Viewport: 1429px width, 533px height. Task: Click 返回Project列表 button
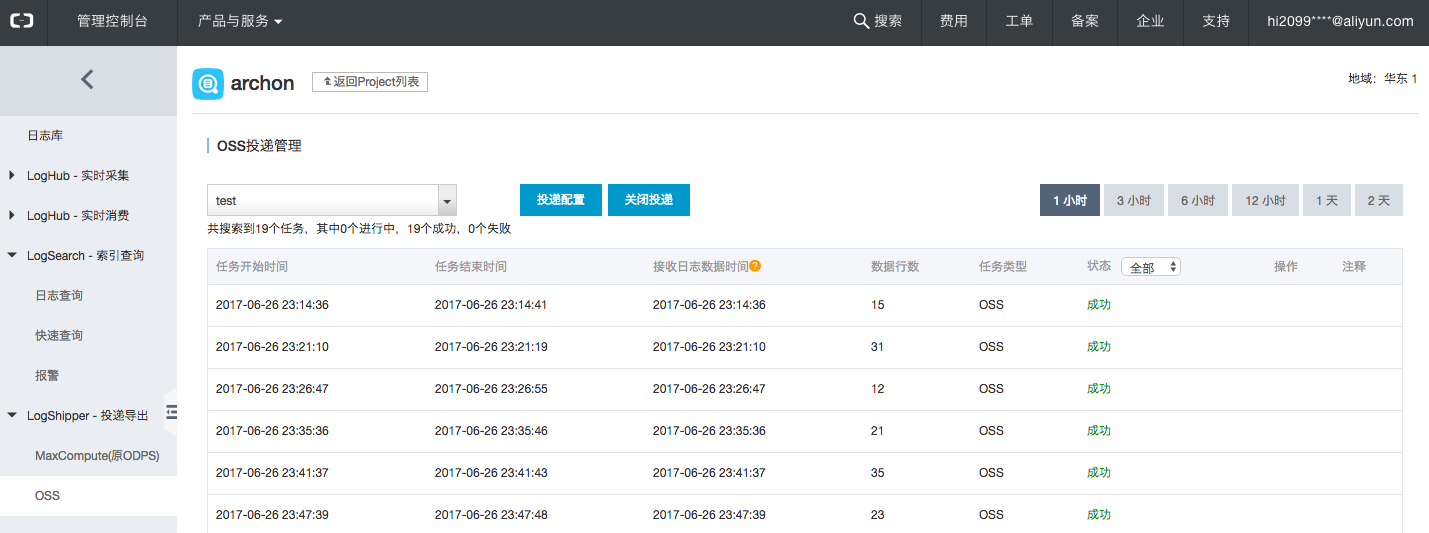pos(370,82)
